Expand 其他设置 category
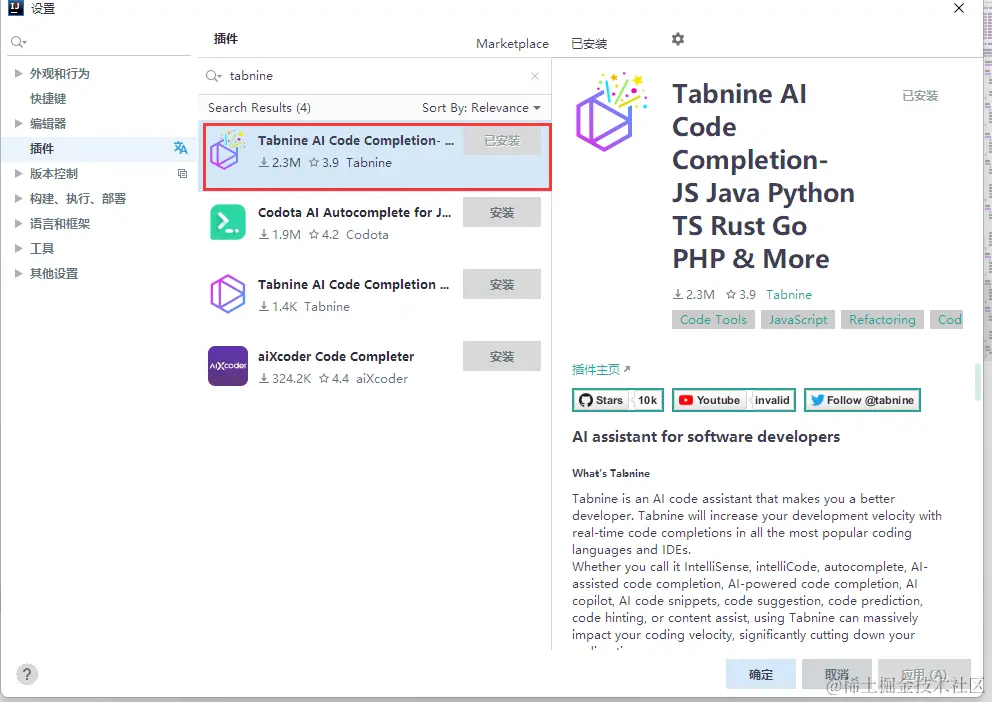The image size is (992, 702). click(x=18, y=273)
